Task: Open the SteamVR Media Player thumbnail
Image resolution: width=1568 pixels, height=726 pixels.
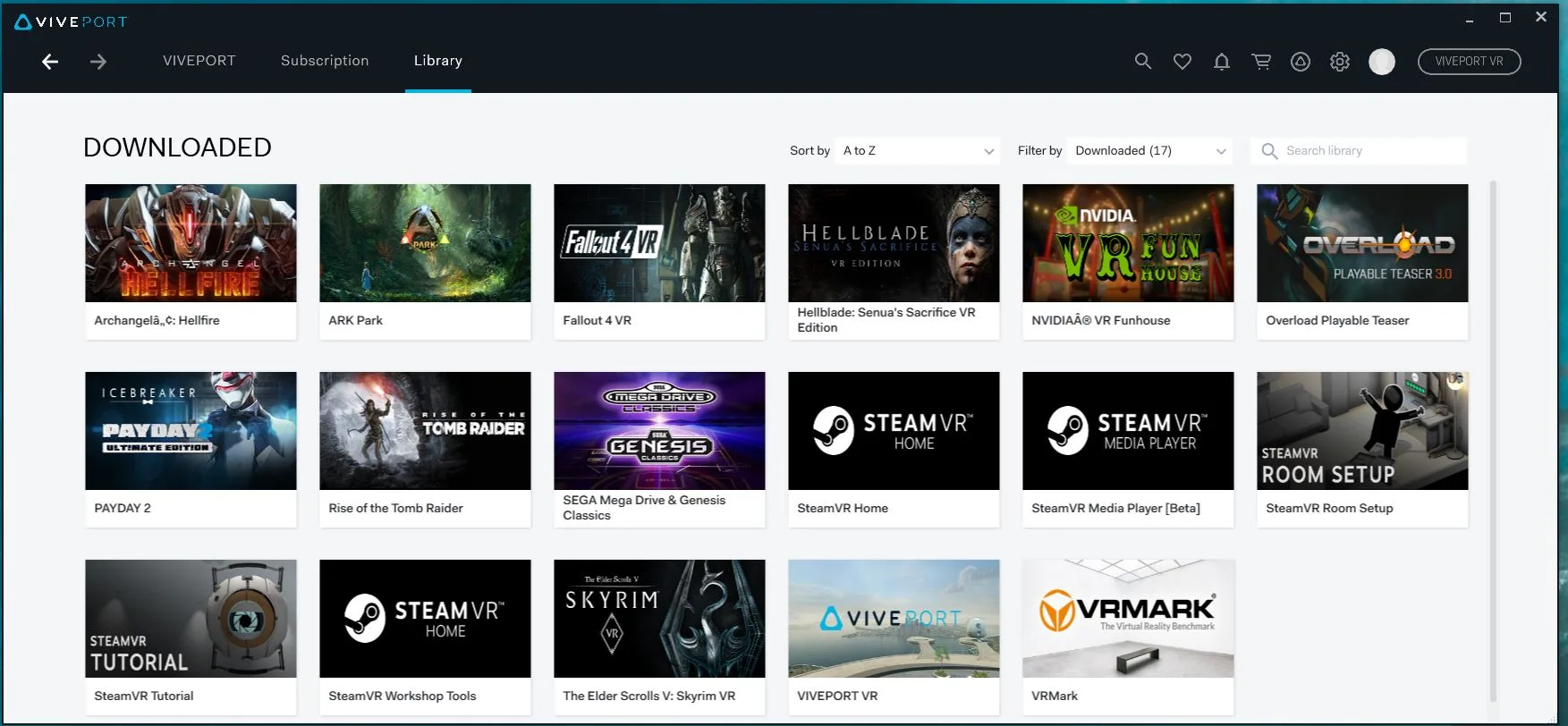Action: click(1128, 431)
